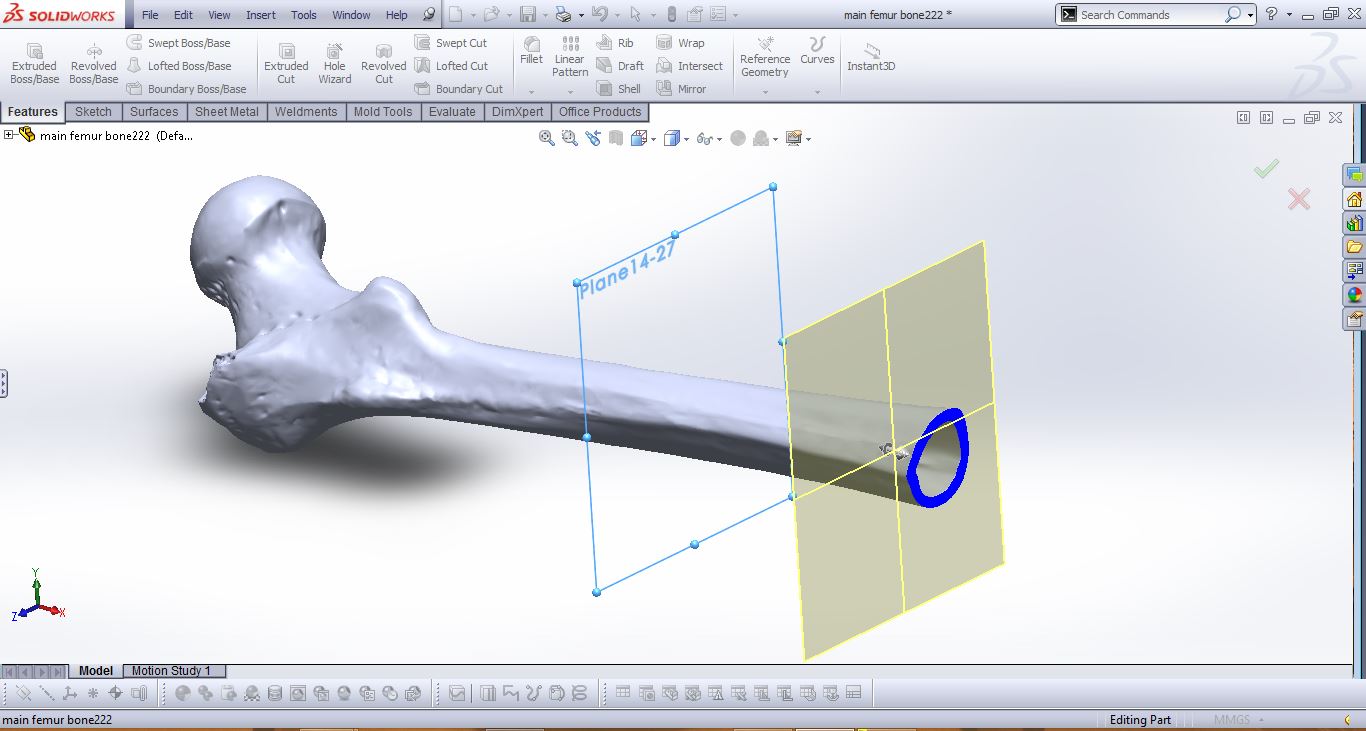
Task: Select the Rib tool
Action: (x=615, y=43)
